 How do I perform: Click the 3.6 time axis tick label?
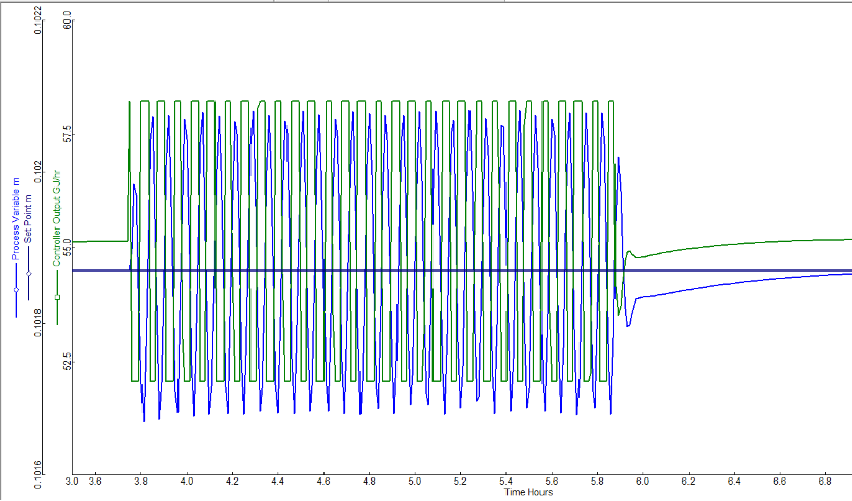pyautogui.click(x=95, y=481)
